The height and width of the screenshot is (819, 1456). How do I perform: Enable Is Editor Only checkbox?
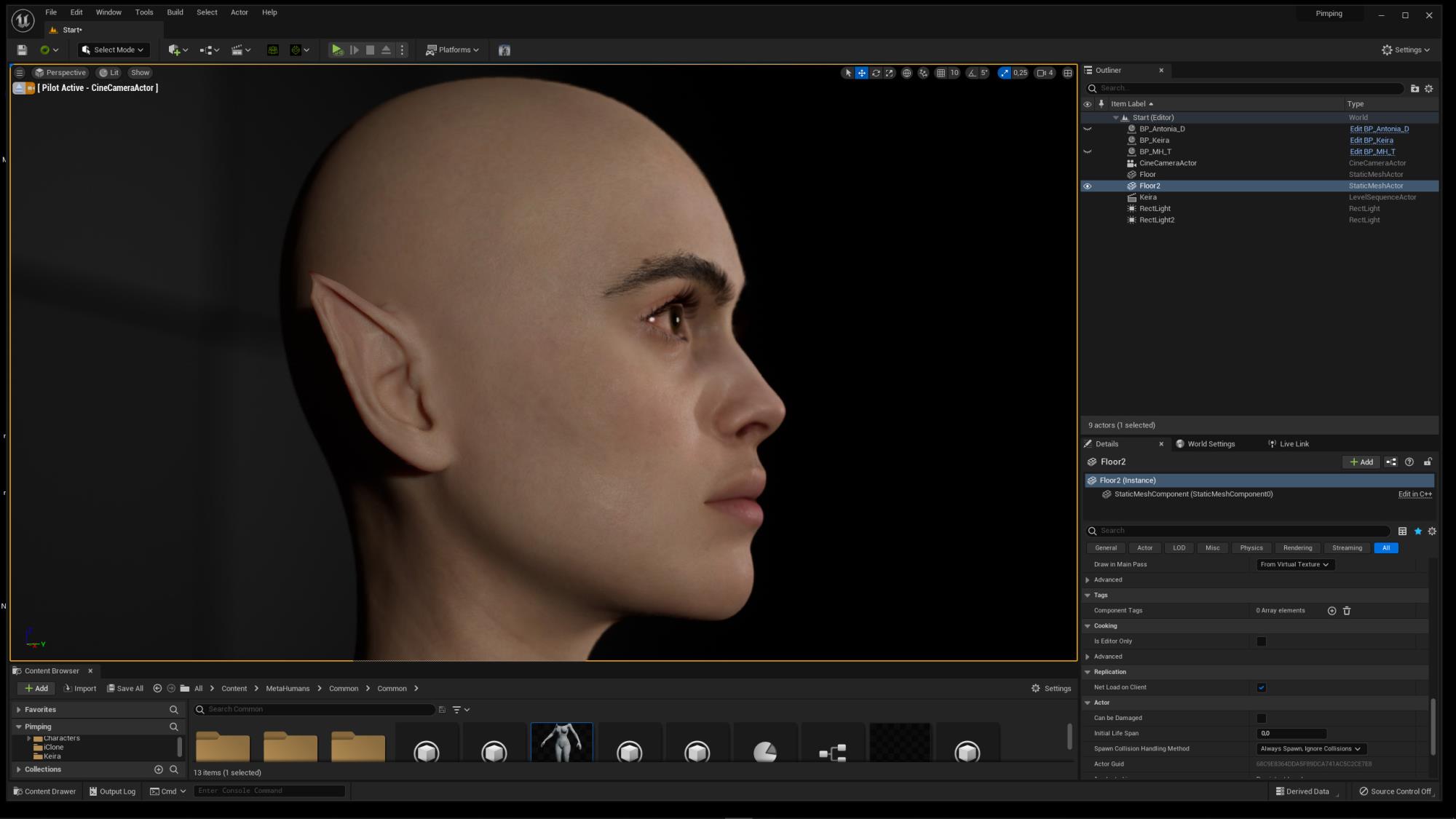pyautogui.click(x=1262, y=641)
